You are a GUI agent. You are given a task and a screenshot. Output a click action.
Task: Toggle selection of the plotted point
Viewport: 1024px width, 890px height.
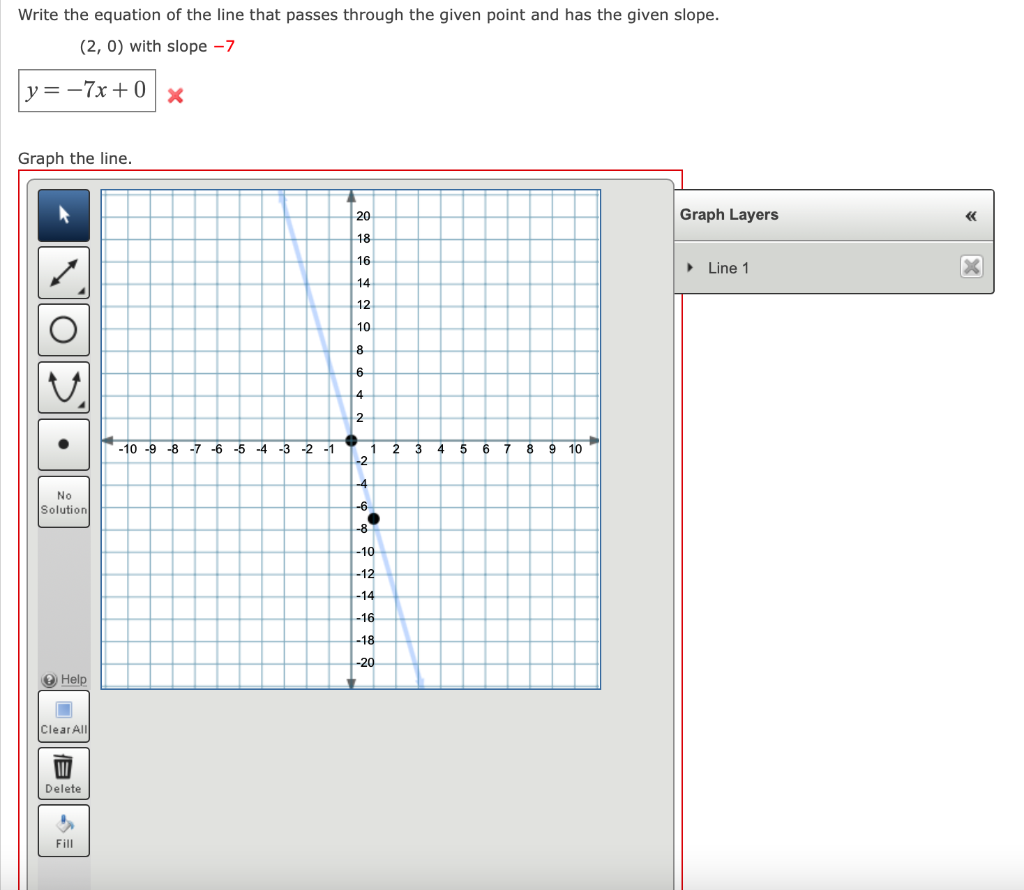tap(374, 518)
